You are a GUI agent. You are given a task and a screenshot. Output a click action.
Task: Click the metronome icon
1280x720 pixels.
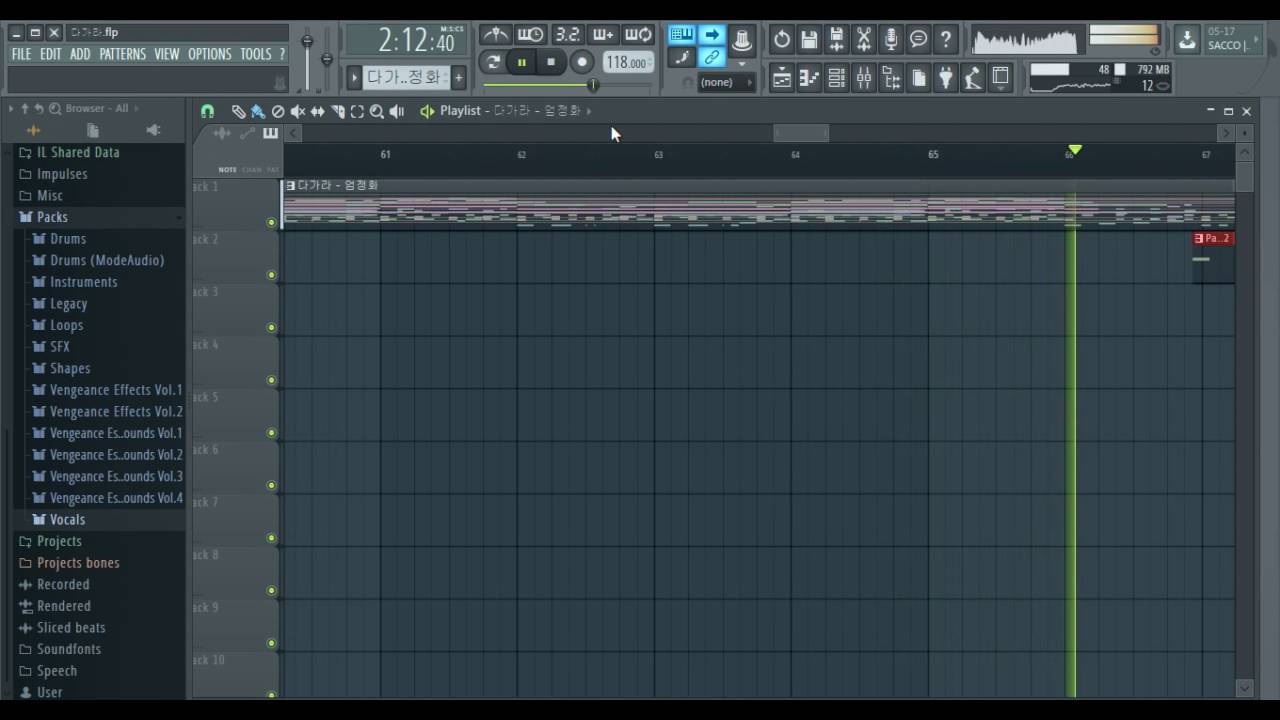[495, 35]
